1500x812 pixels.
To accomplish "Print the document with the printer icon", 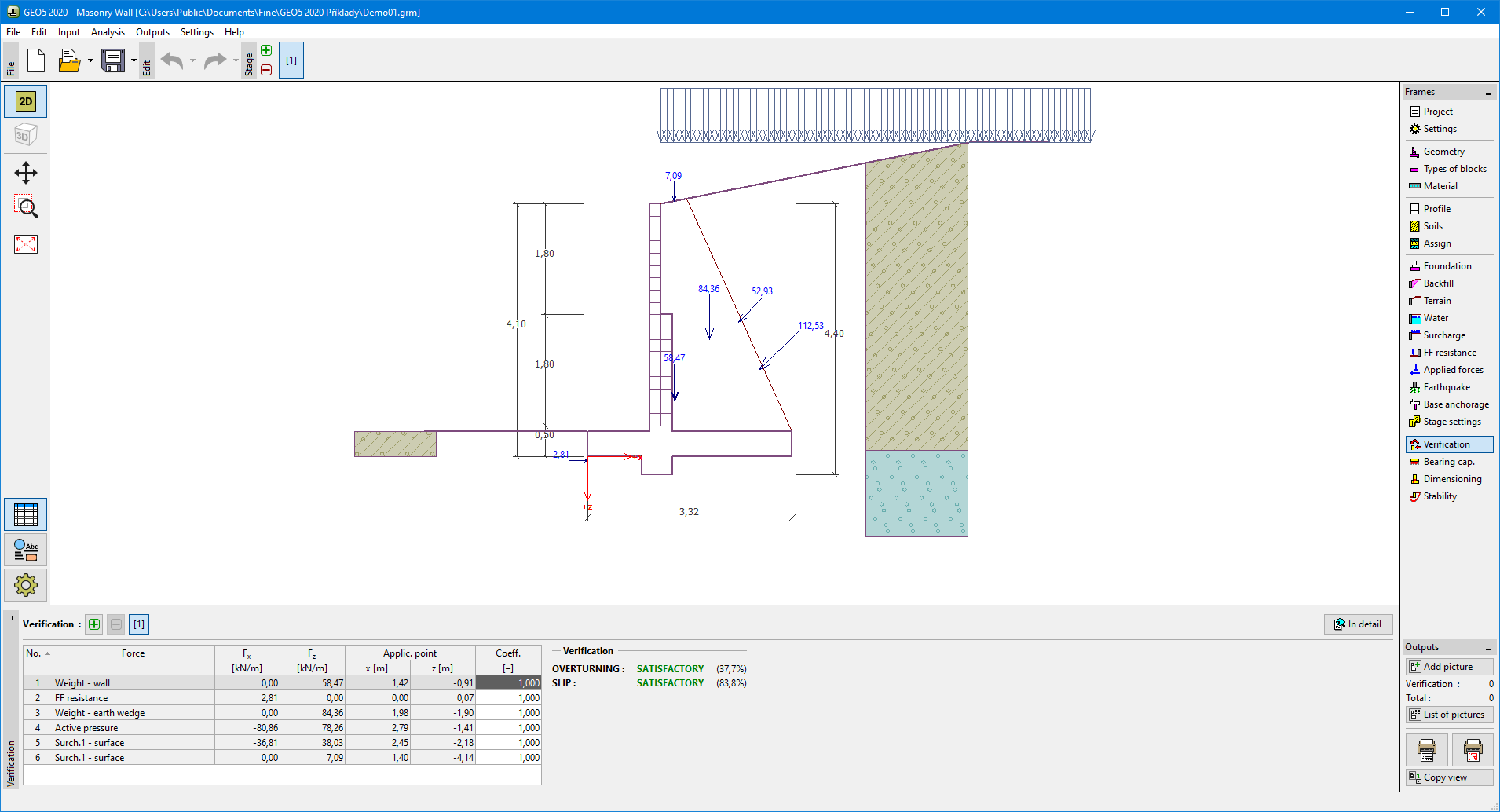I will 1426,750.
